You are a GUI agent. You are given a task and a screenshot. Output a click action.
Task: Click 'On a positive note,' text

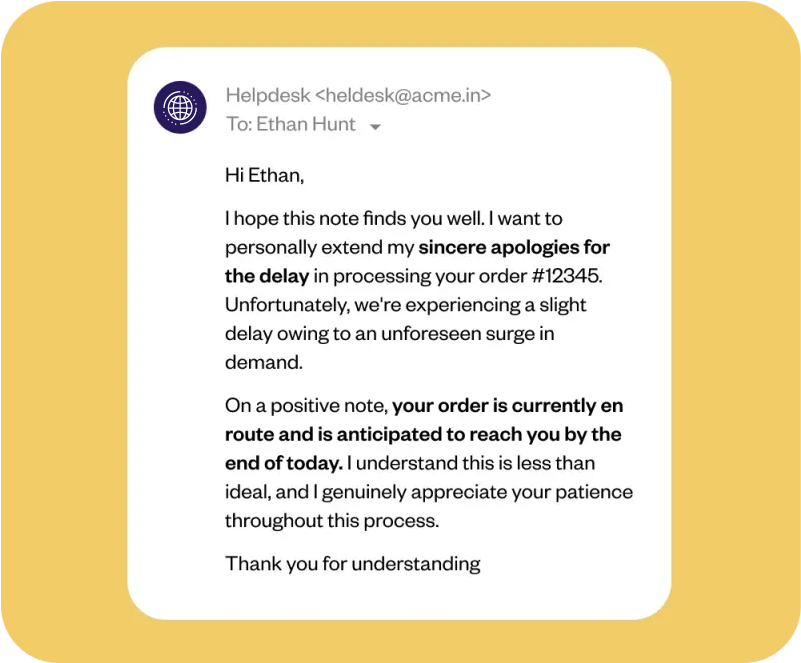(307, 406)
